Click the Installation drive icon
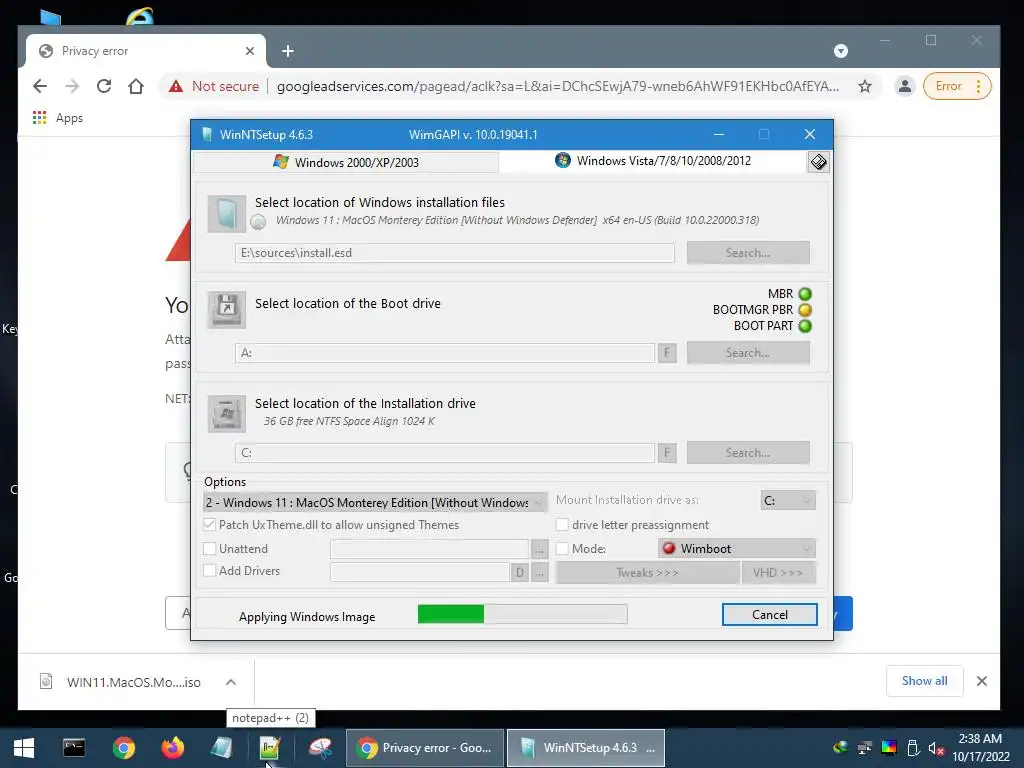This screenshot has height=768, width=1024. pyautogui.click(x=226, y=413)
